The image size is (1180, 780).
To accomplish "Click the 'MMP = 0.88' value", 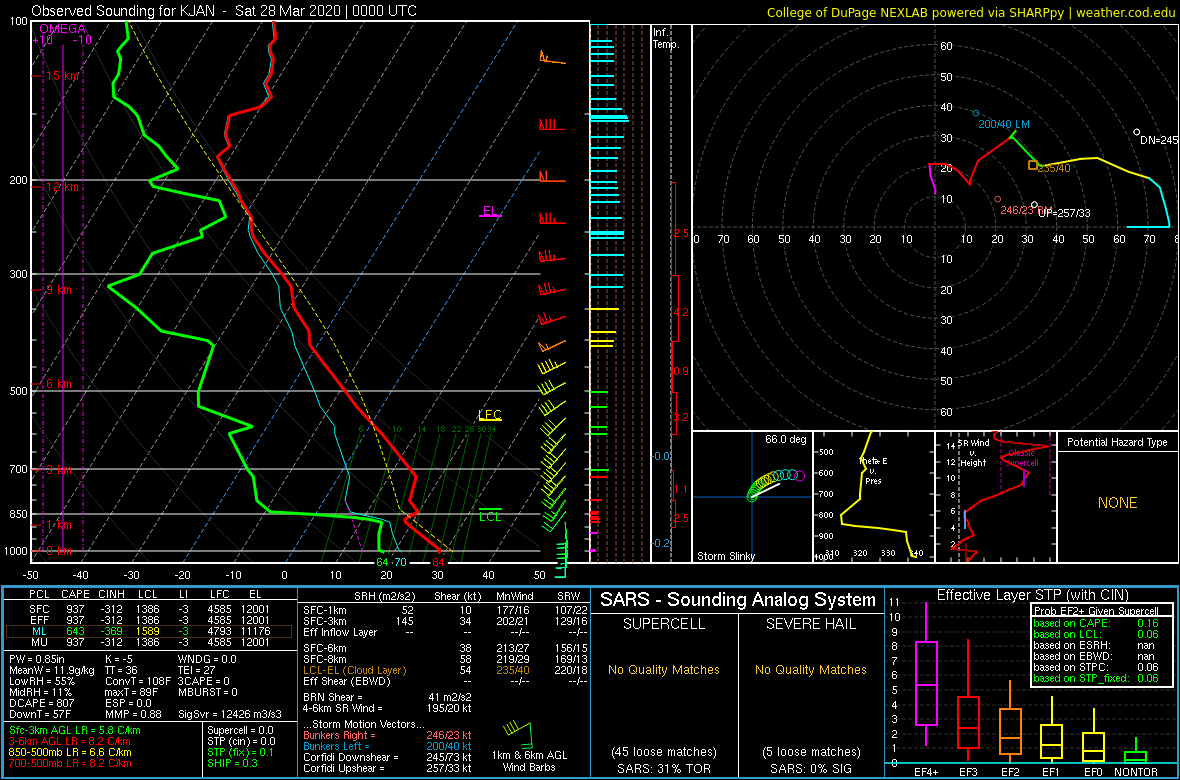I will [136, 713].
